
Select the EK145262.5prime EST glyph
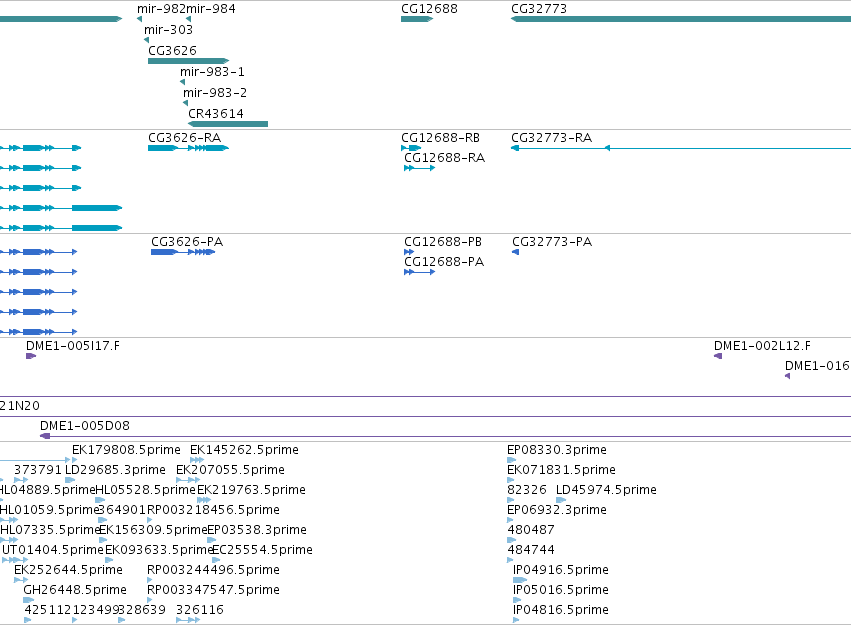click(x=197, y=460)
